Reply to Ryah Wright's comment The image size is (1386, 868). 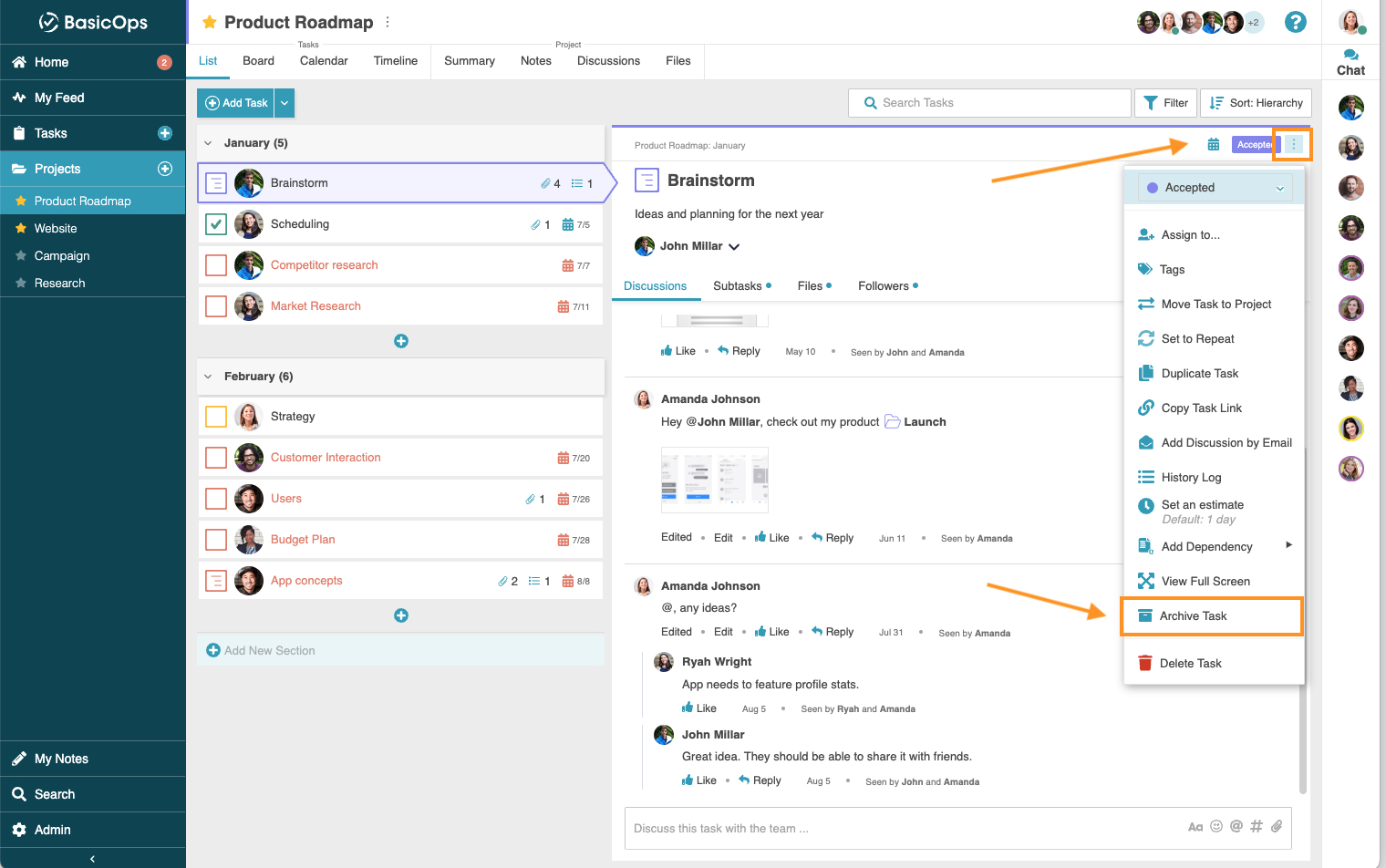click(765, 780)
